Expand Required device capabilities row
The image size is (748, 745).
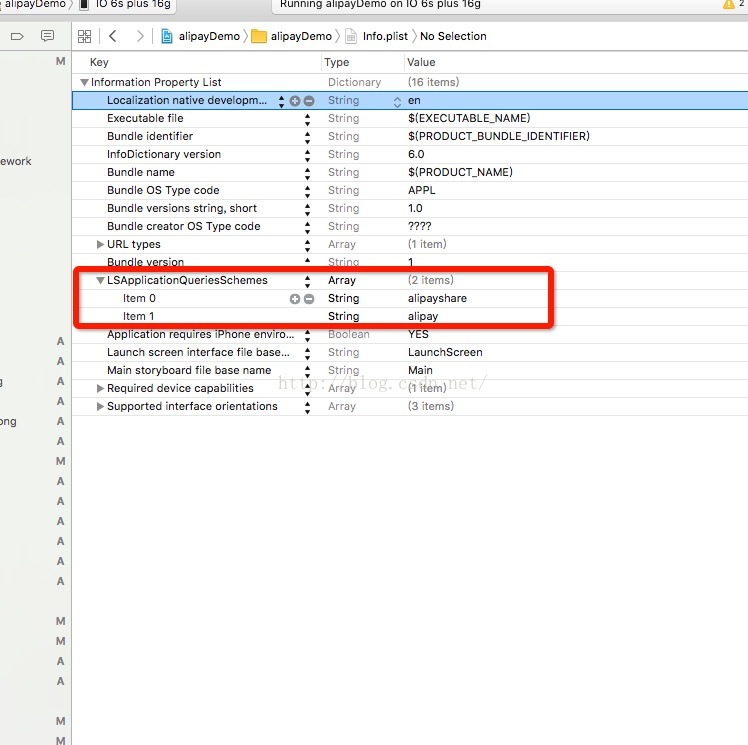(x=100, y=389)
